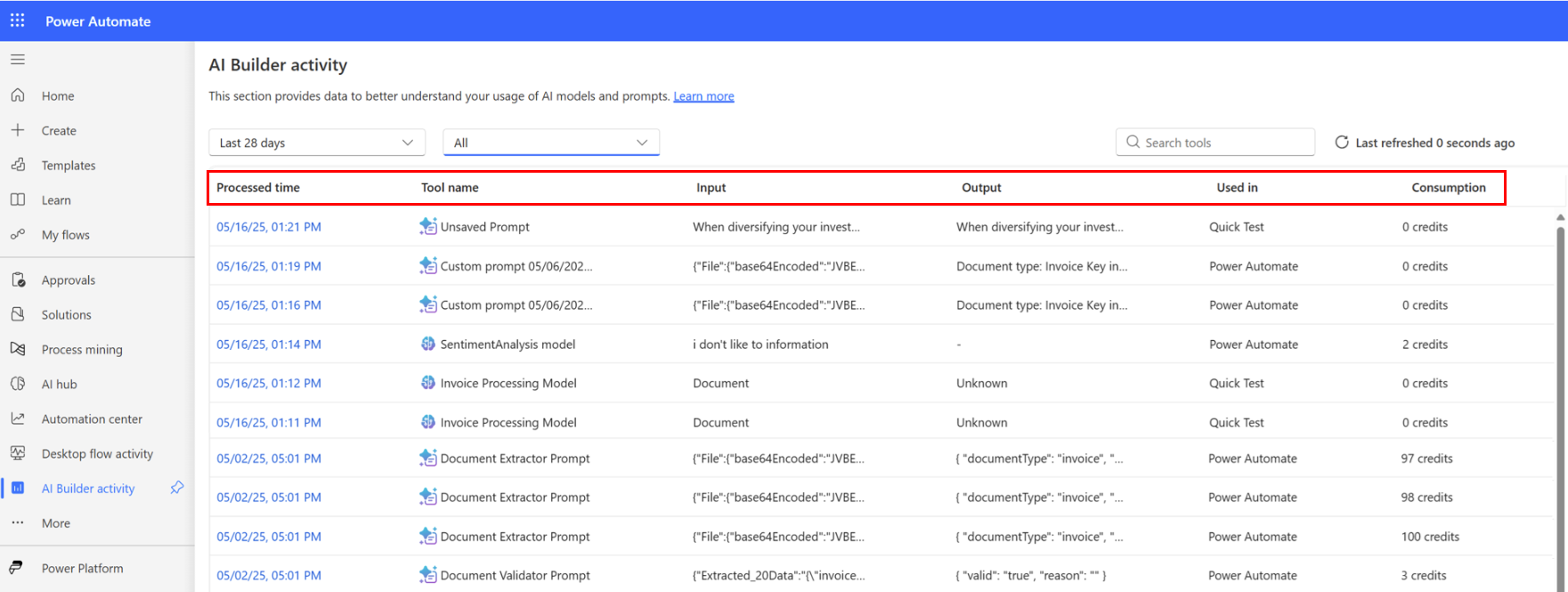Viewport: 1568px width, 592px height.
Task: Click the Learn book icon
Action: pyautogui.click(x=18, y=199)
